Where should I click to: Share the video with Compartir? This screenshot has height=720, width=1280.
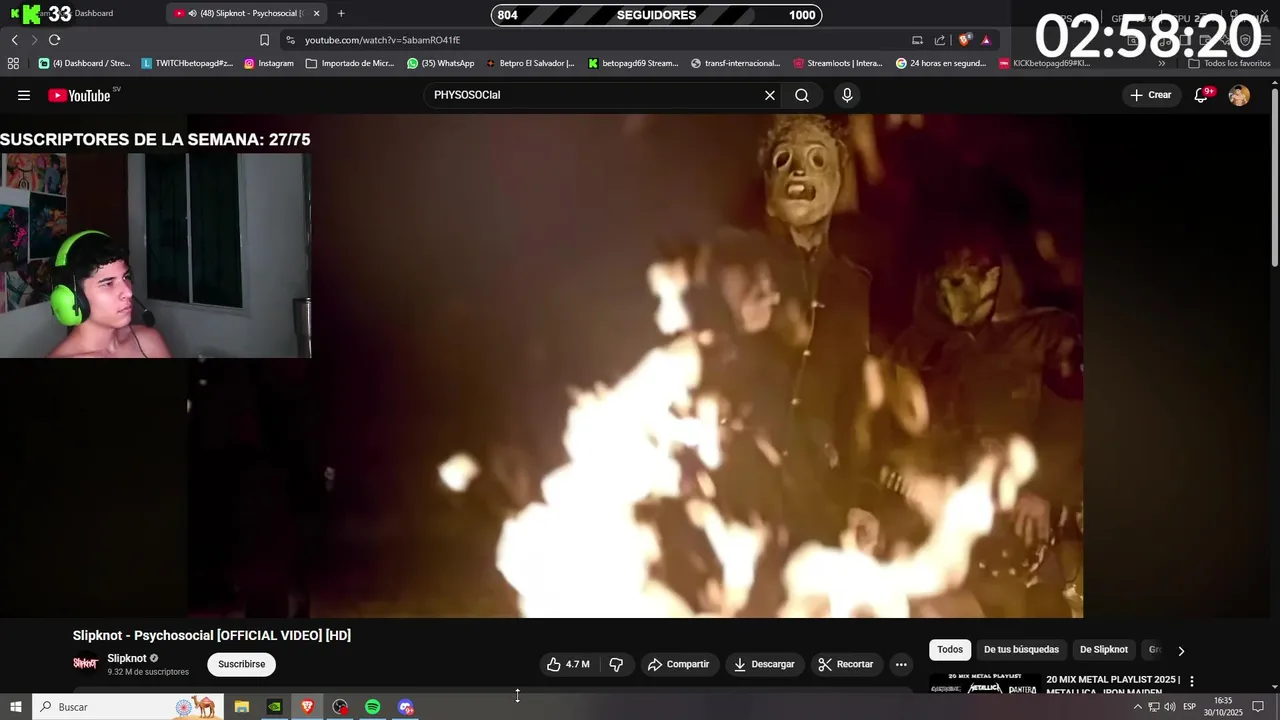coord(678,664)
